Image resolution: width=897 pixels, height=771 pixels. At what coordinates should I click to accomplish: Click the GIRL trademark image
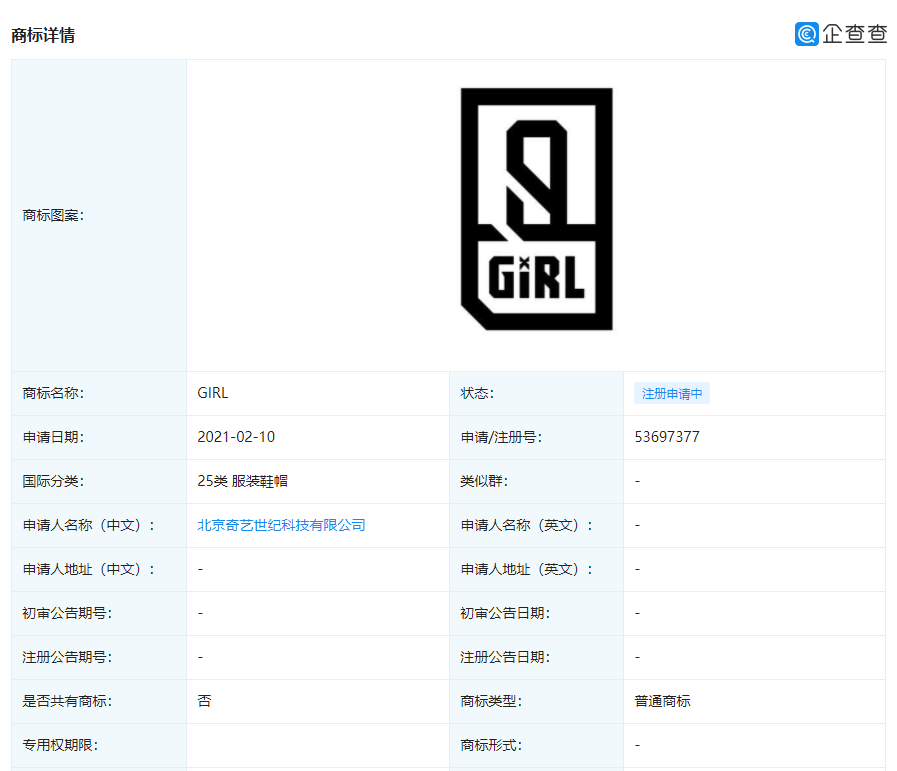(x=536, y=212)
